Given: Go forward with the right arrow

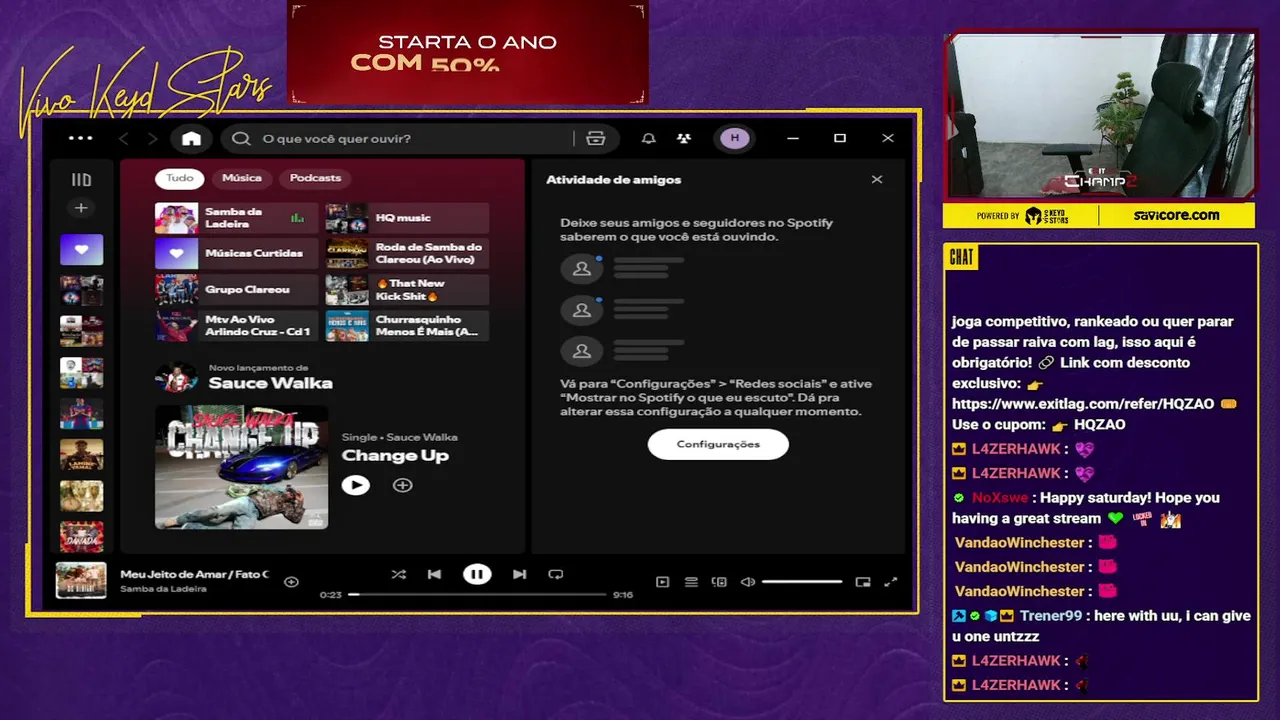Looking at the screenshot, I should pyautogui.click(x=152, y=138).
